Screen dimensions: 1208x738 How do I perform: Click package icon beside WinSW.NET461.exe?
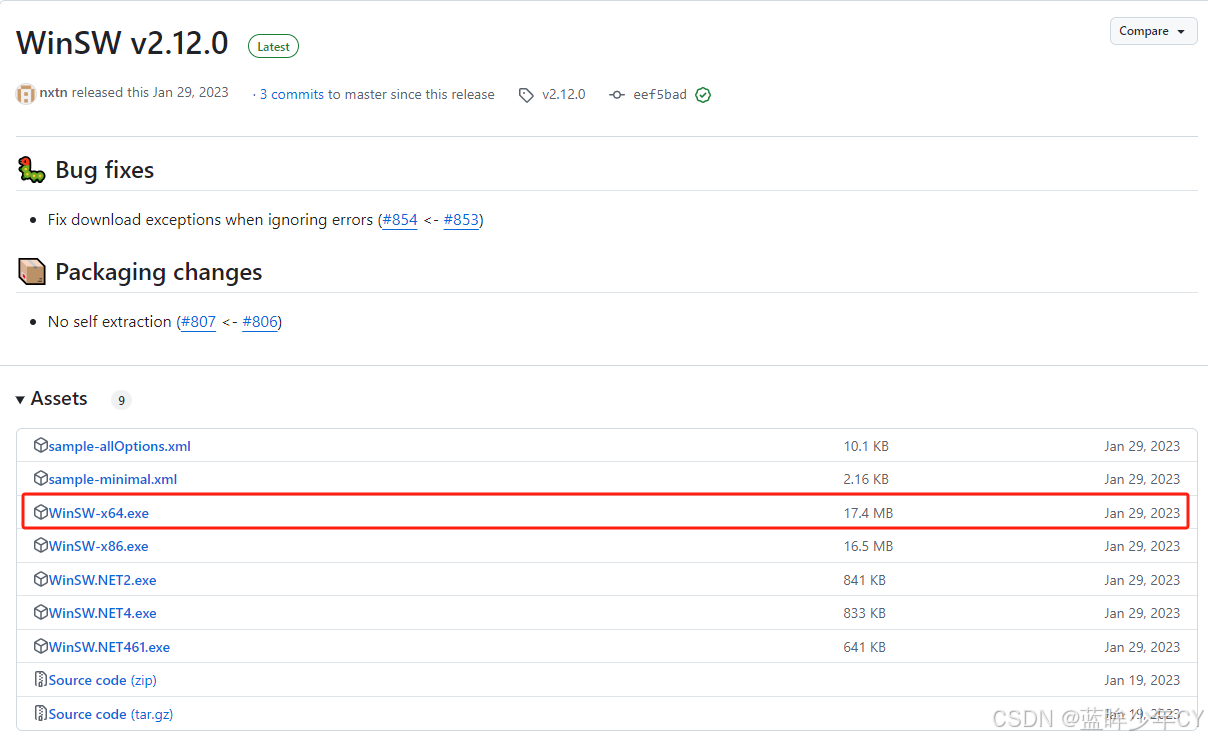point(41,646)
